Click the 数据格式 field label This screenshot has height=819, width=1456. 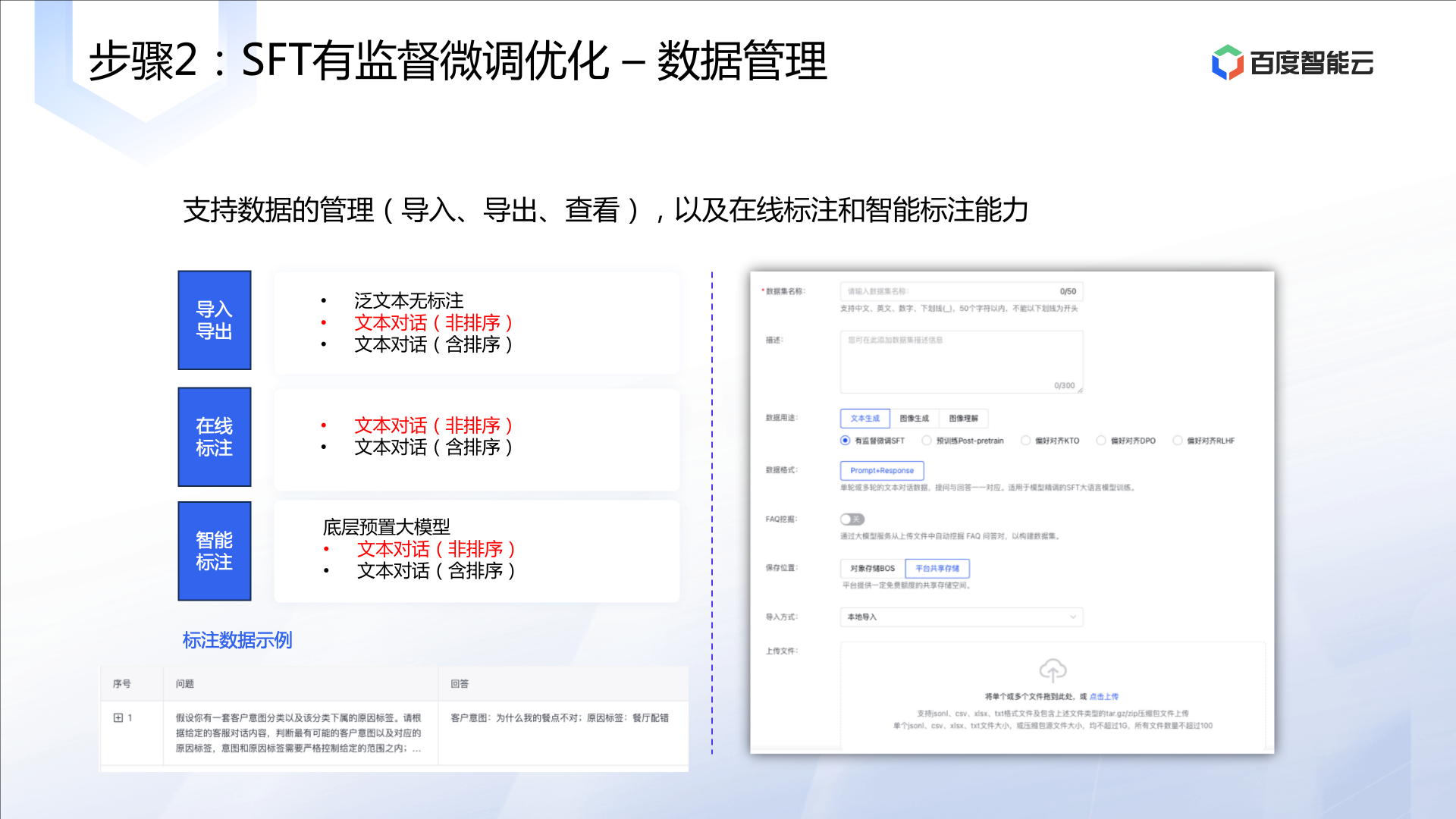tap(782, 471)
